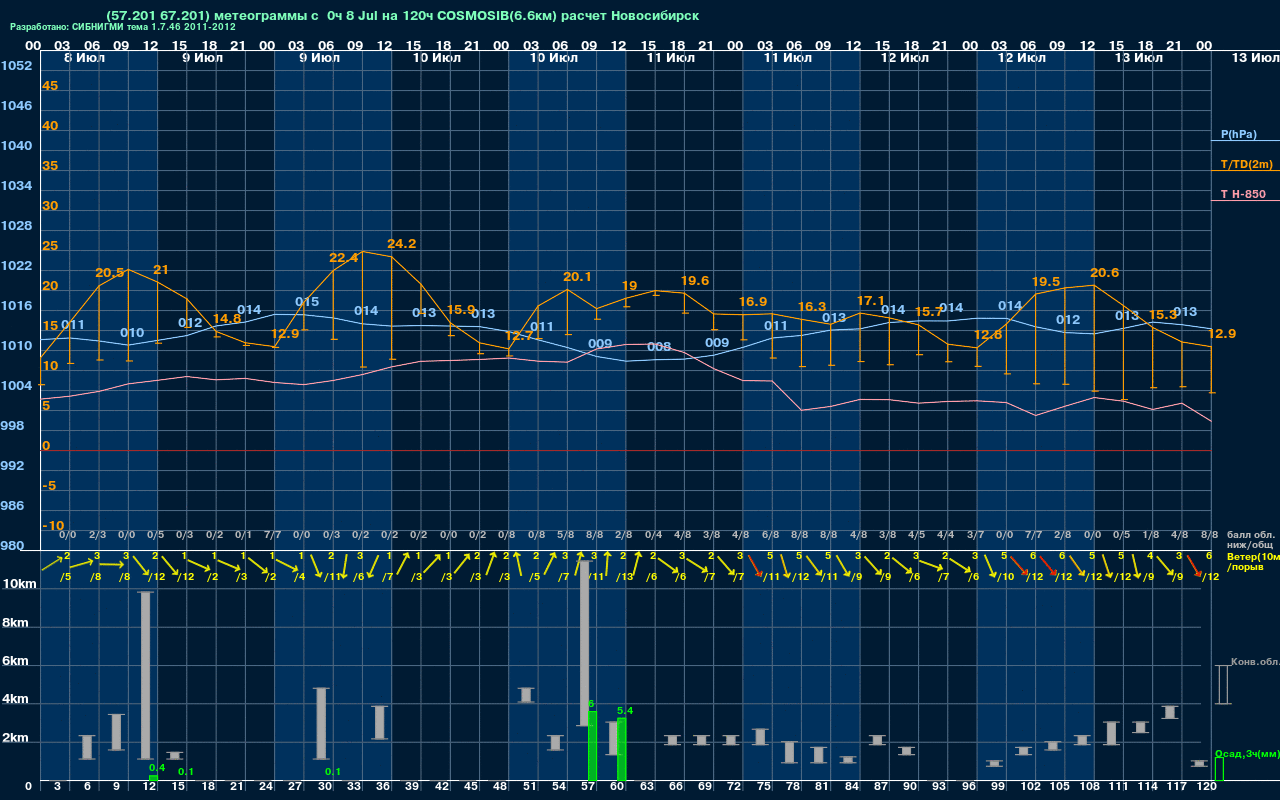Click the 3/7 cloud amount value
Viewport: 1280px width, 800px height.
click(x=975, y=535)
